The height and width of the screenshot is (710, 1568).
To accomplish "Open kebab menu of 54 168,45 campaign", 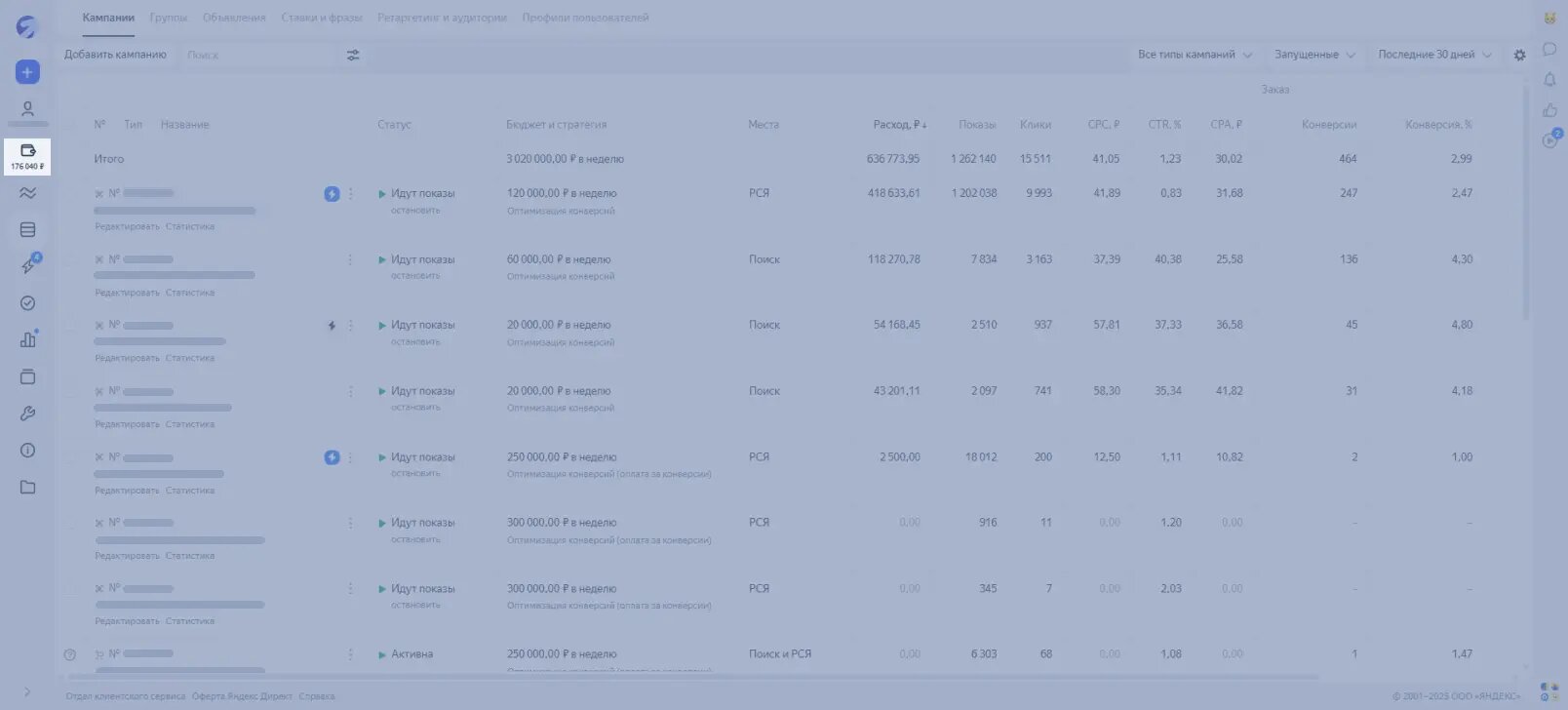I will [x=351, y=326].
